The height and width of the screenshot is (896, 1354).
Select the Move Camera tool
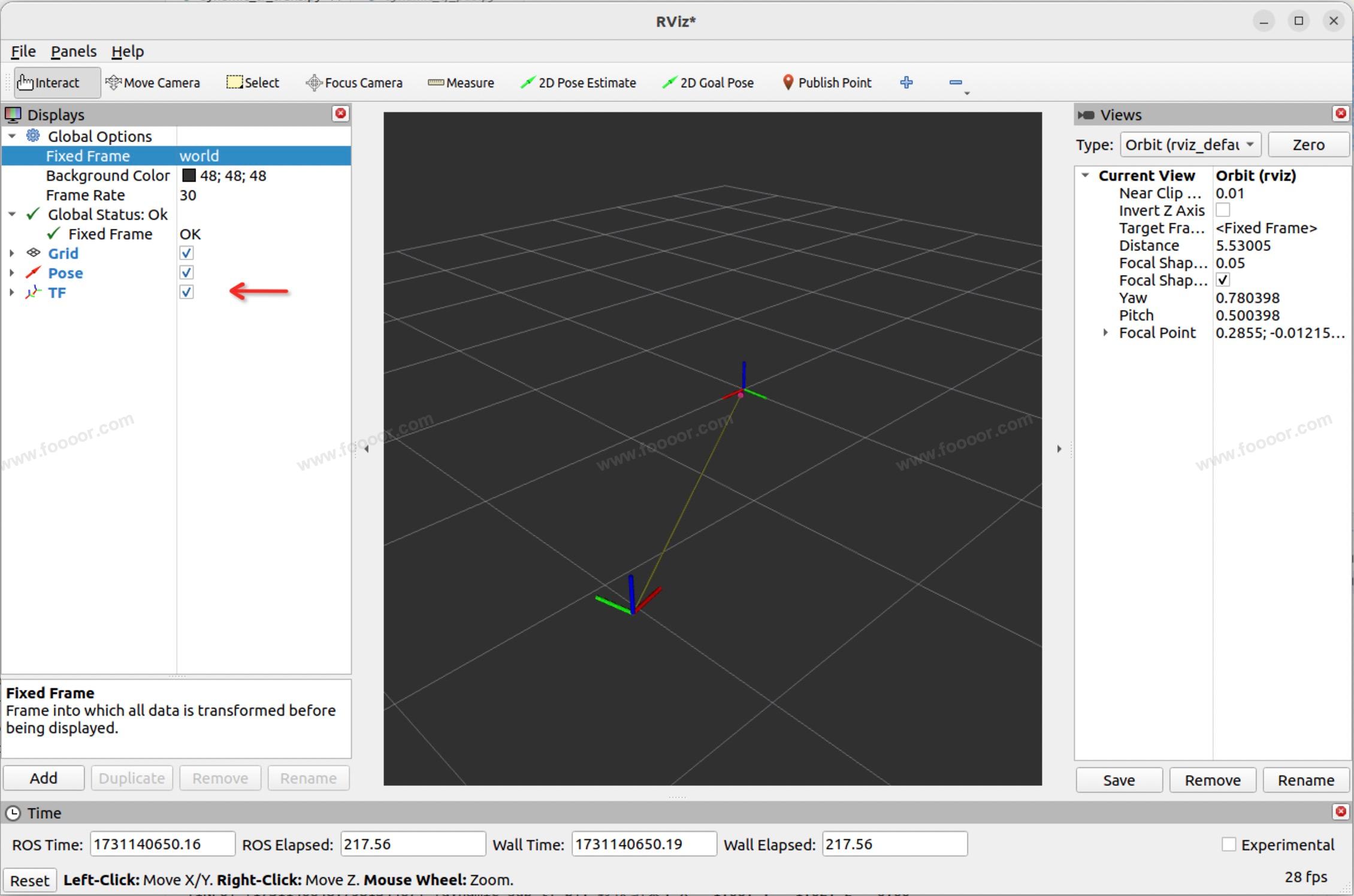pos(153,83)
